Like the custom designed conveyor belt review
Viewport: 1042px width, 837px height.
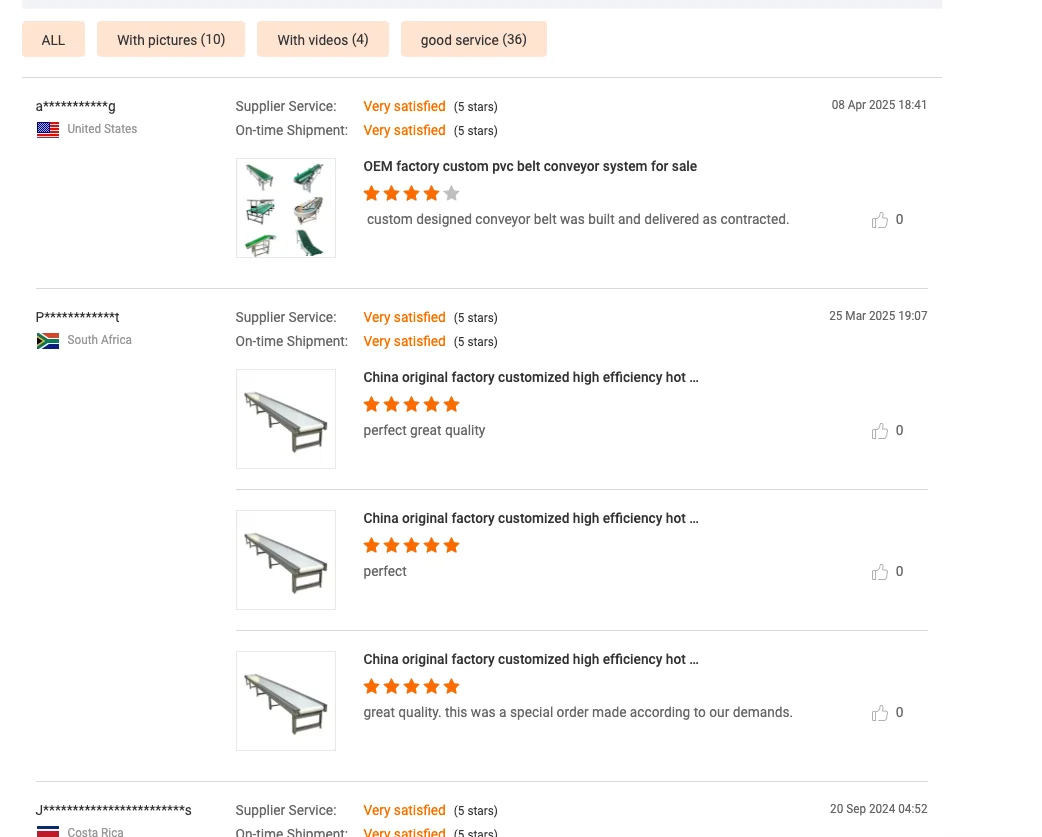880,220
